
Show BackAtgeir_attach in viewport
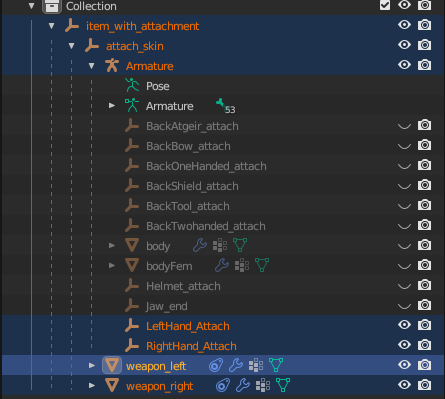coord(404,126)
